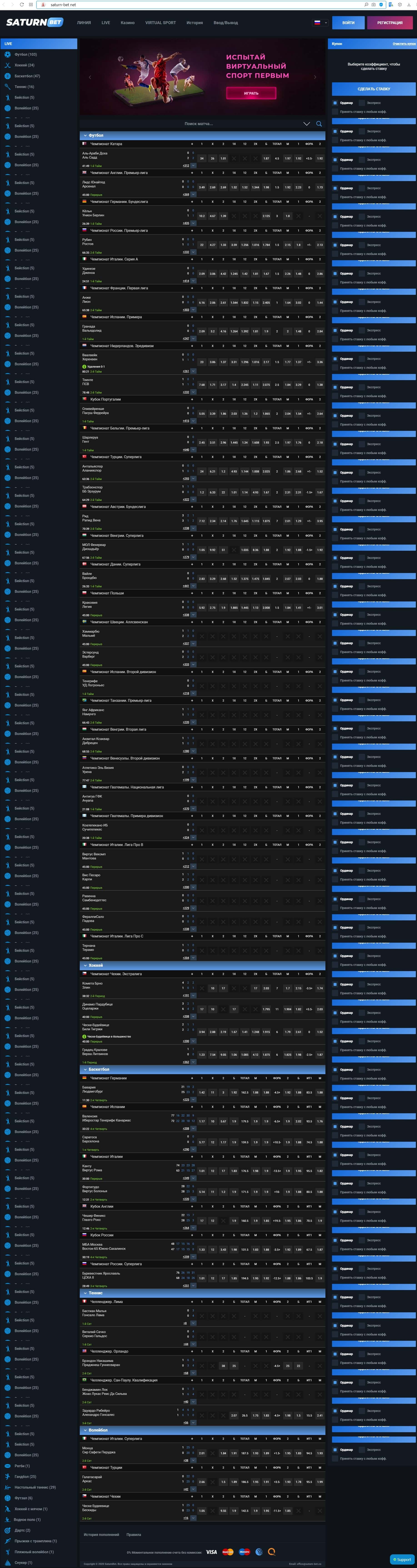The width and height of the screenshot is (417, 1568).
Task: Select the Снукер (1) sport icon
Action: point(7,1563)
